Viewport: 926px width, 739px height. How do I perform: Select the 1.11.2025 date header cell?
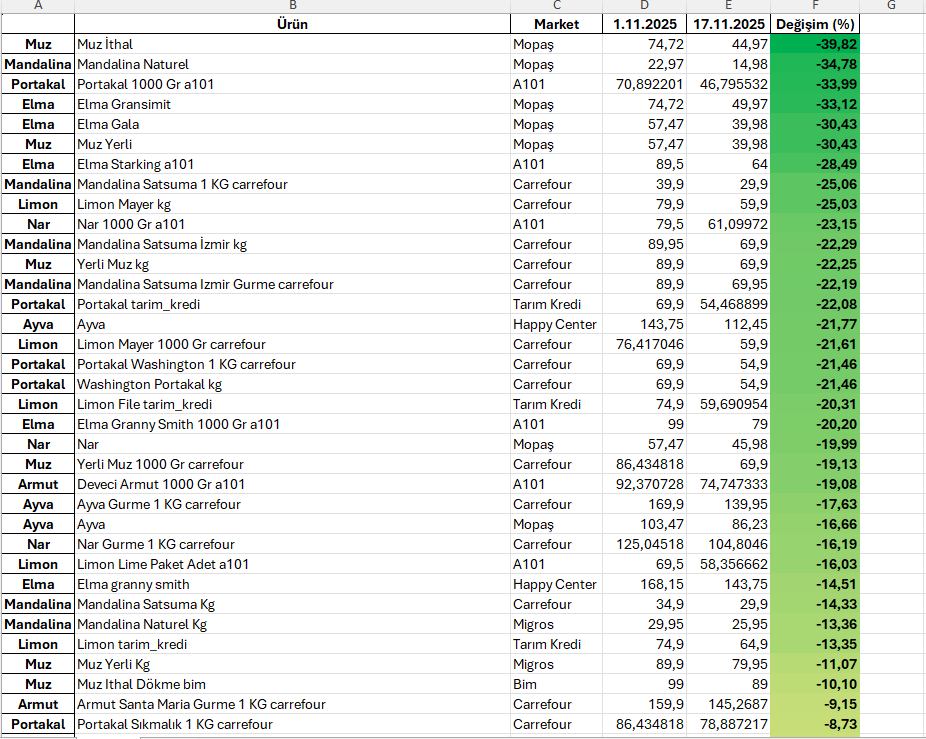click(644, 24)
